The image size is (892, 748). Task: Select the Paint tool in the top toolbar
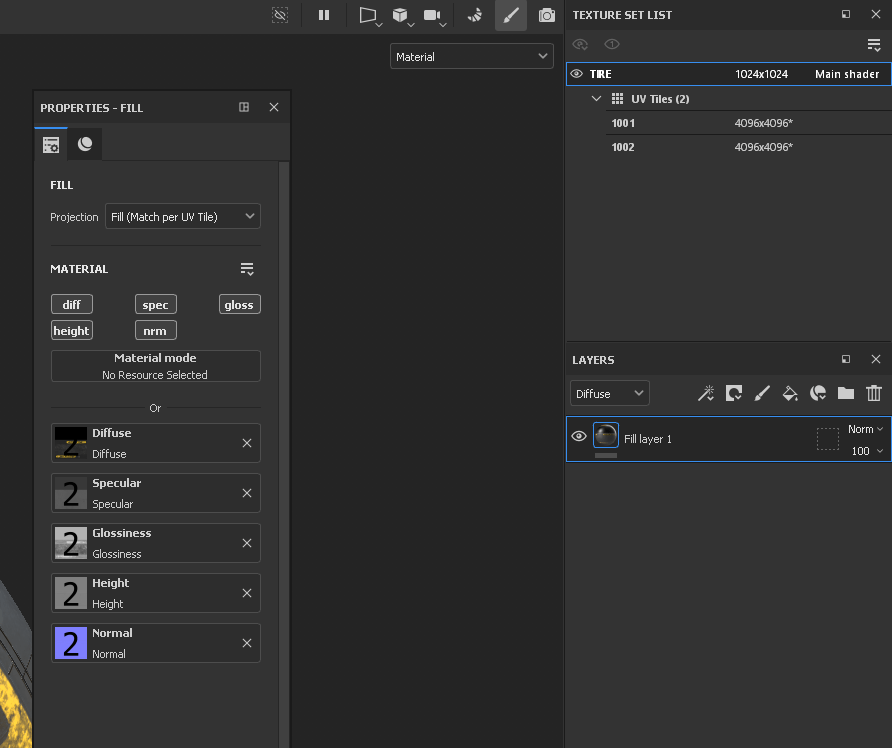click(x=511, y=15)
